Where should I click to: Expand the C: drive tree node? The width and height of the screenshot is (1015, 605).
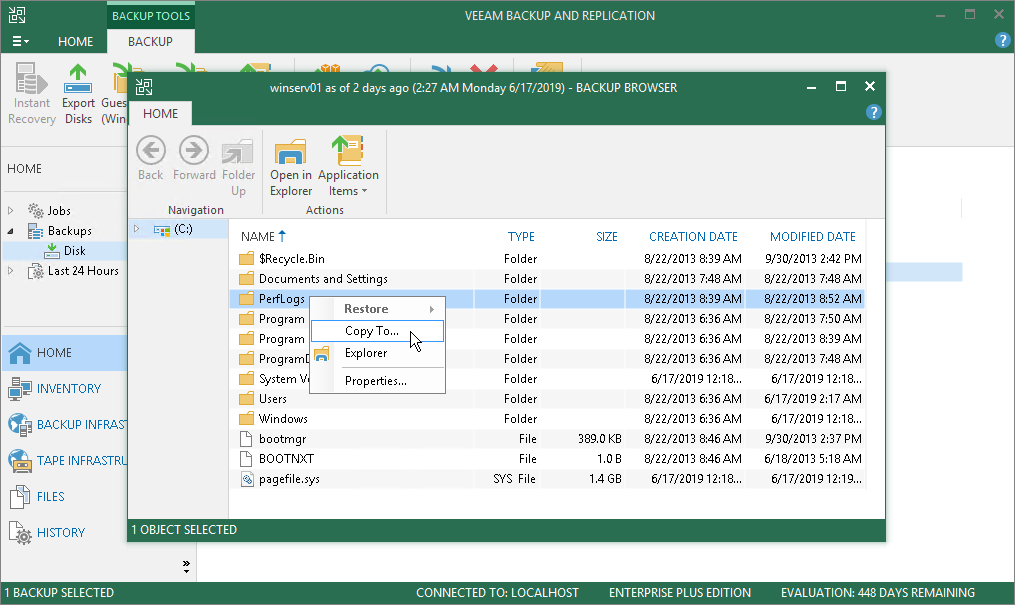(x=137, y=229)
